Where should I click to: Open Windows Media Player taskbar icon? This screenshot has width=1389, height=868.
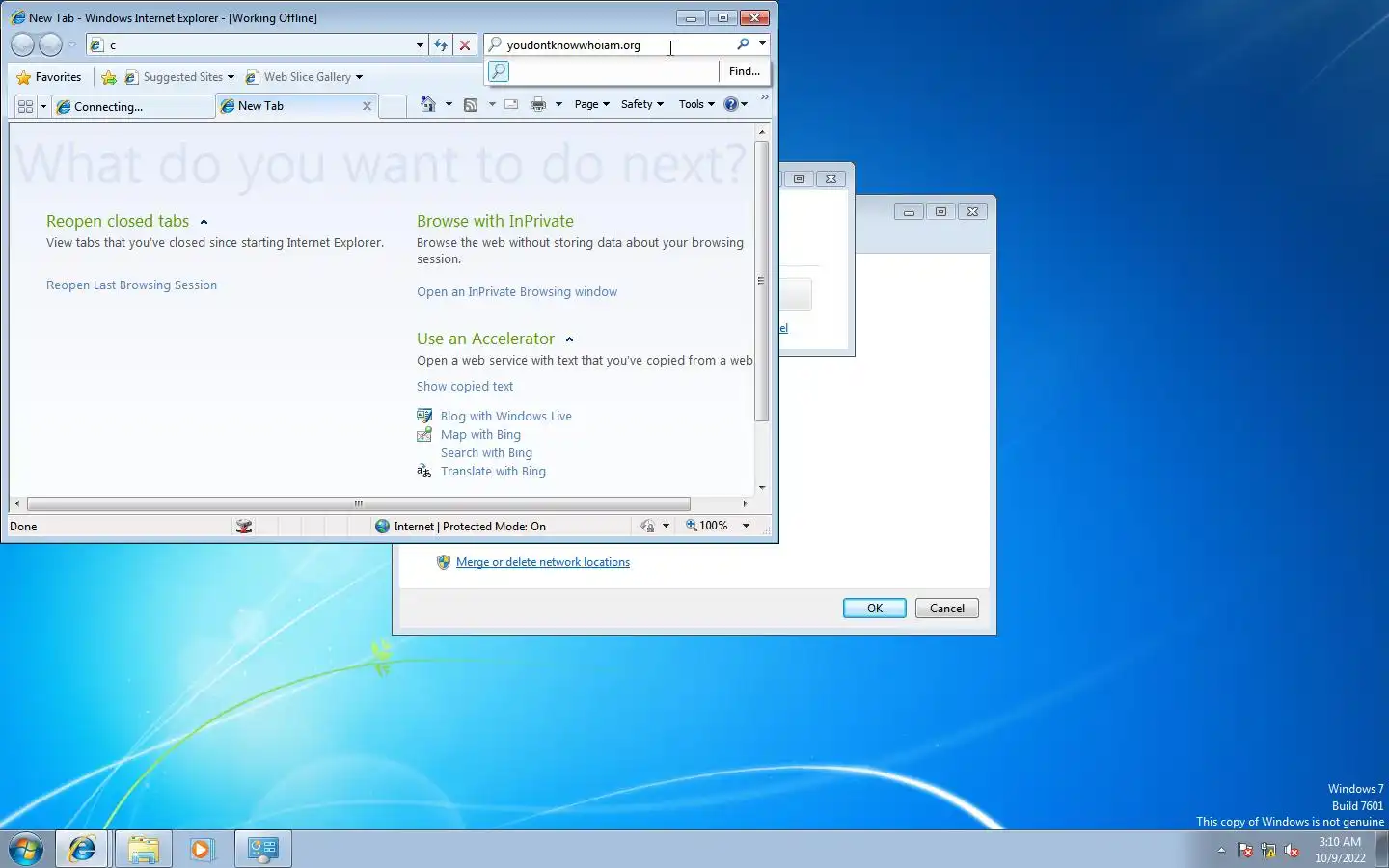coord(202,849)
